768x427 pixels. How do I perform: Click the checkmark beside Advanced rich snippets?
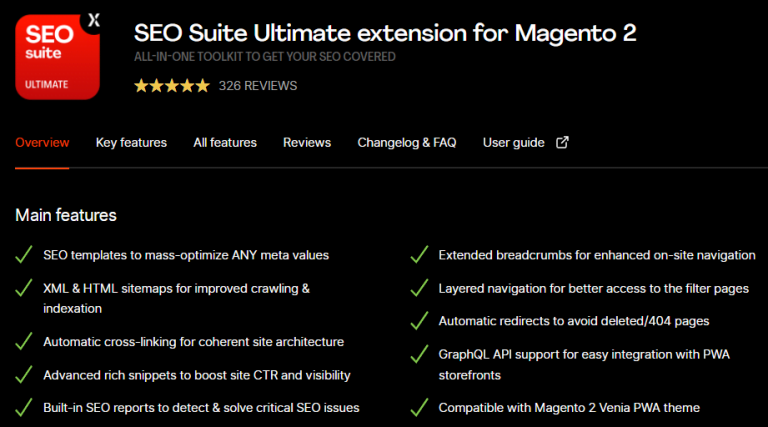pos(24,375)
